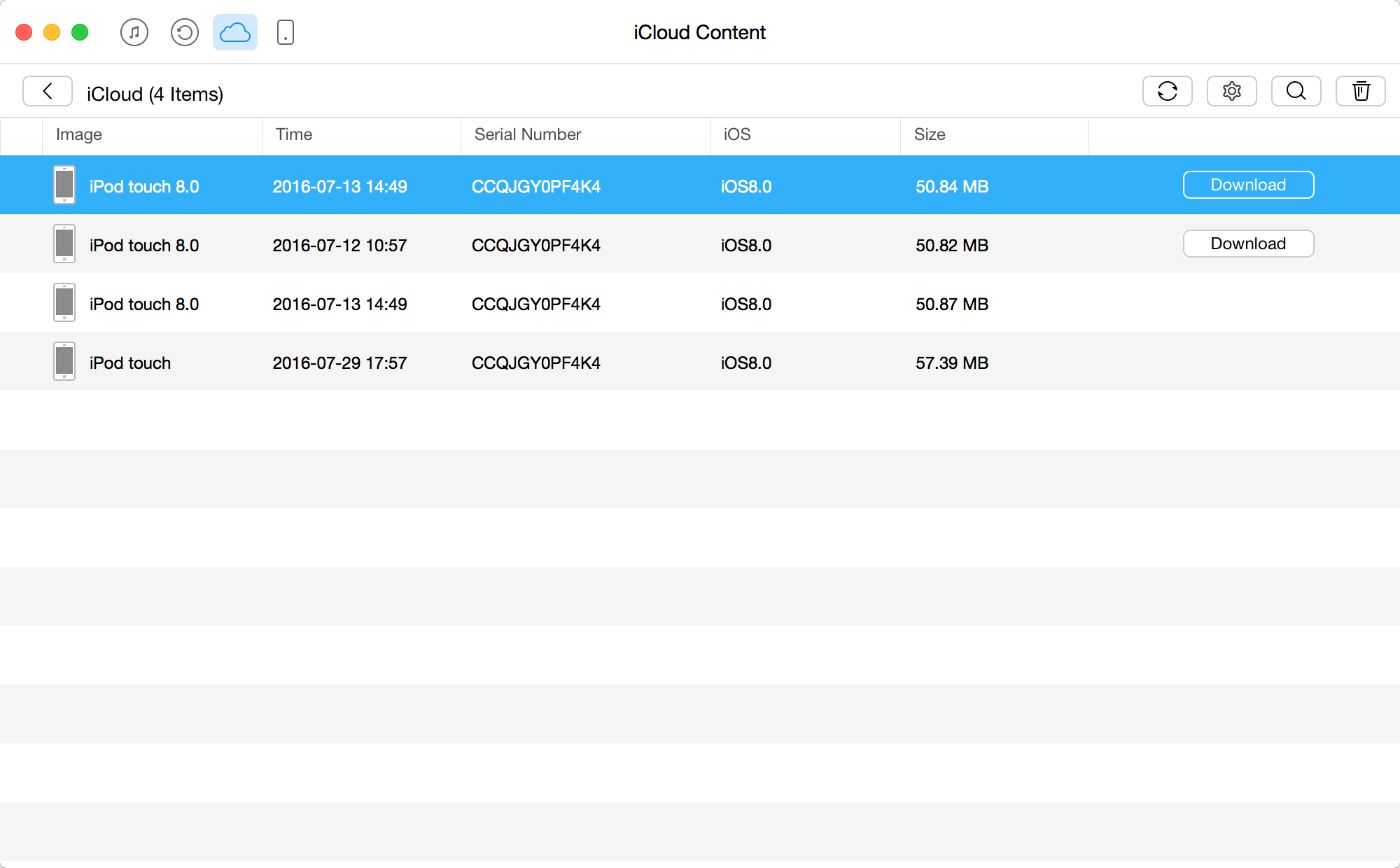Open search with the magnifier icon
Viewport: 1400px width, 868px height.
pos(1296,91)
